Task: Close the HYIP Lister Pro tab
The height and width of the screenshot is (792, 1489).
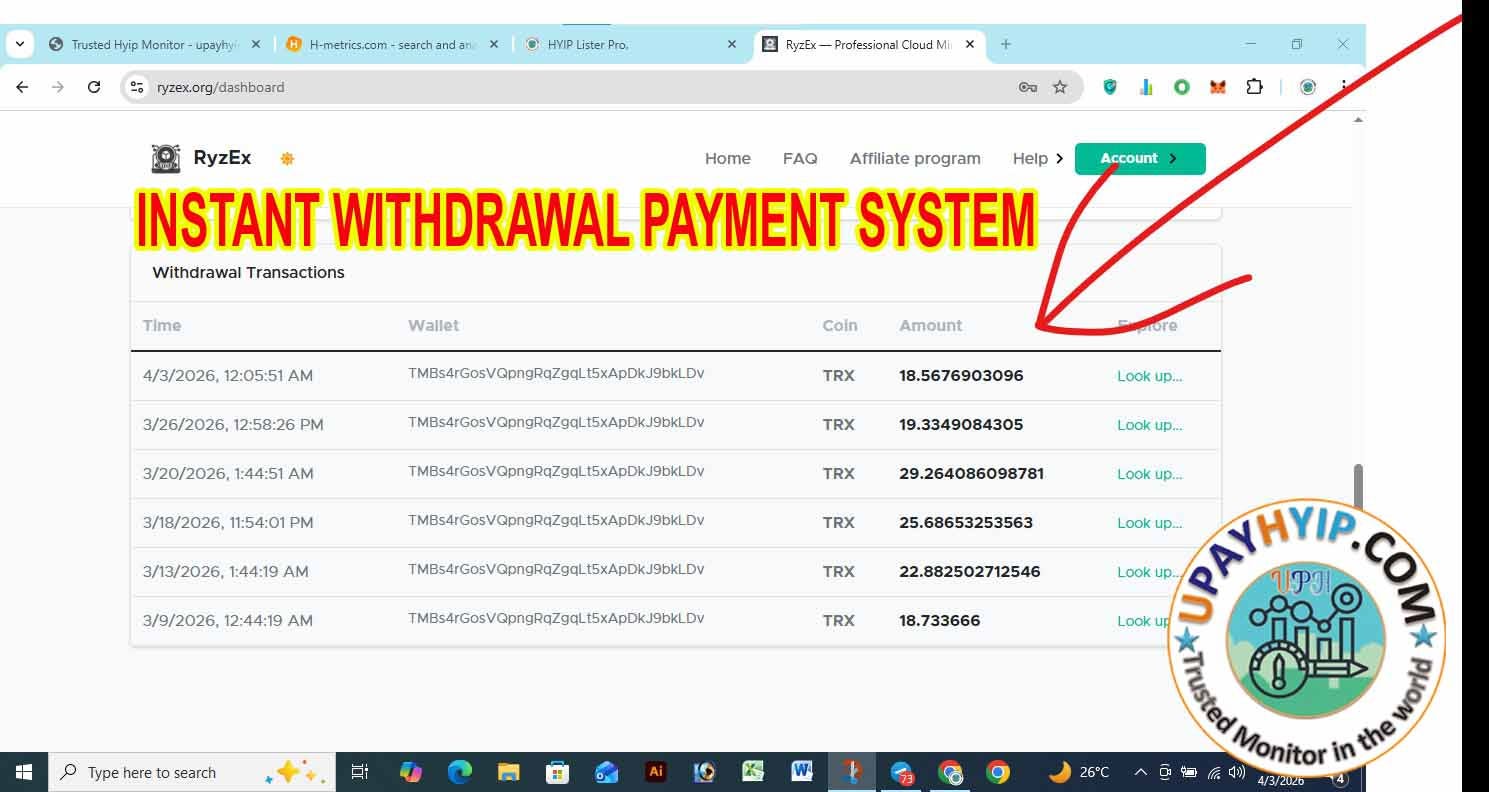Action: click(x=732, y=44)
